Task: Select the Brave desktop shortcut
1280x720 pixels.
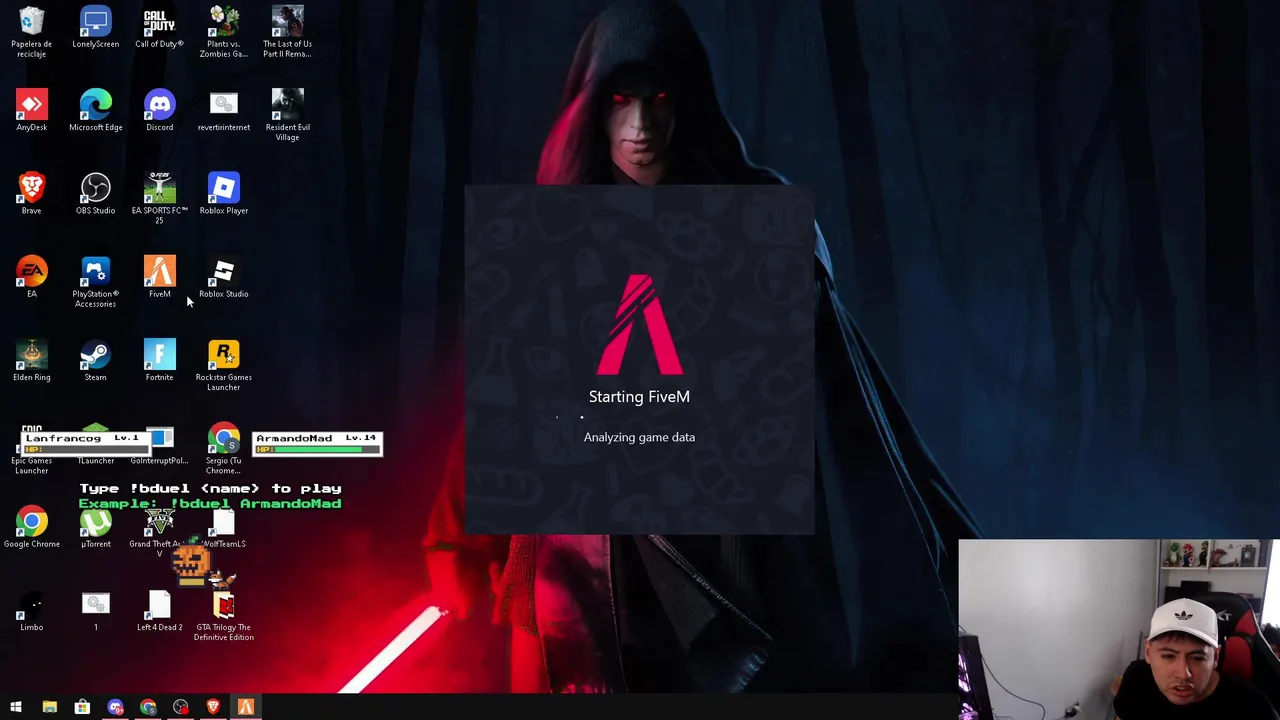Action: [x=31, y=193]
